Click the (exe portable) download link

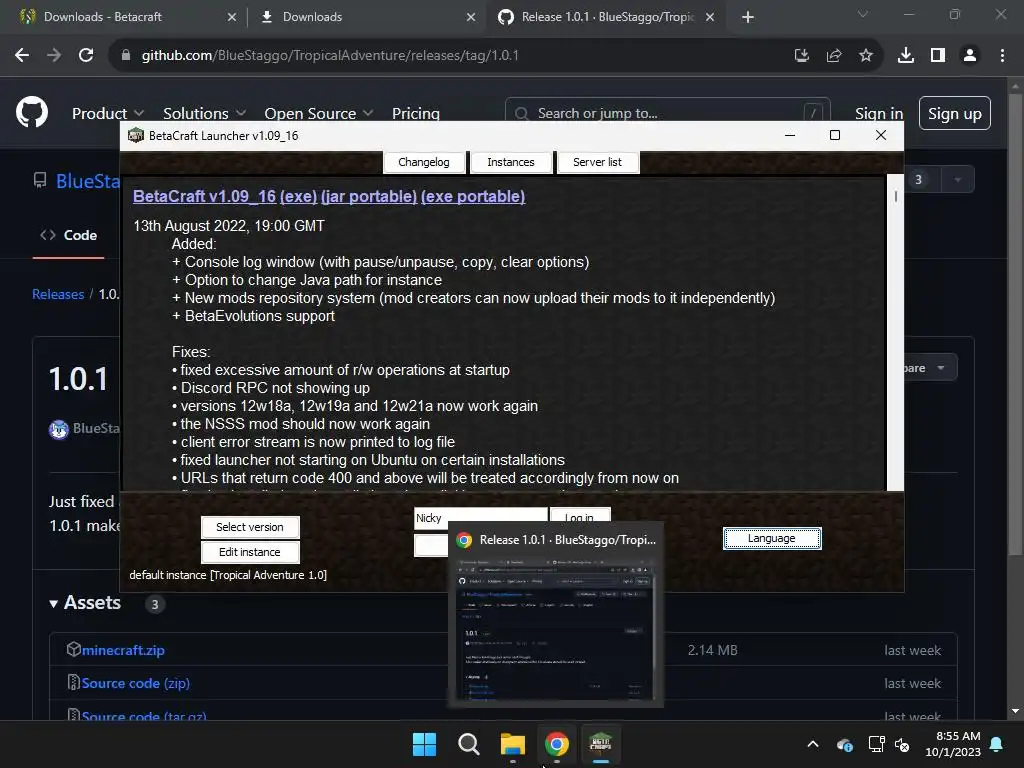[x=473, y=196]
